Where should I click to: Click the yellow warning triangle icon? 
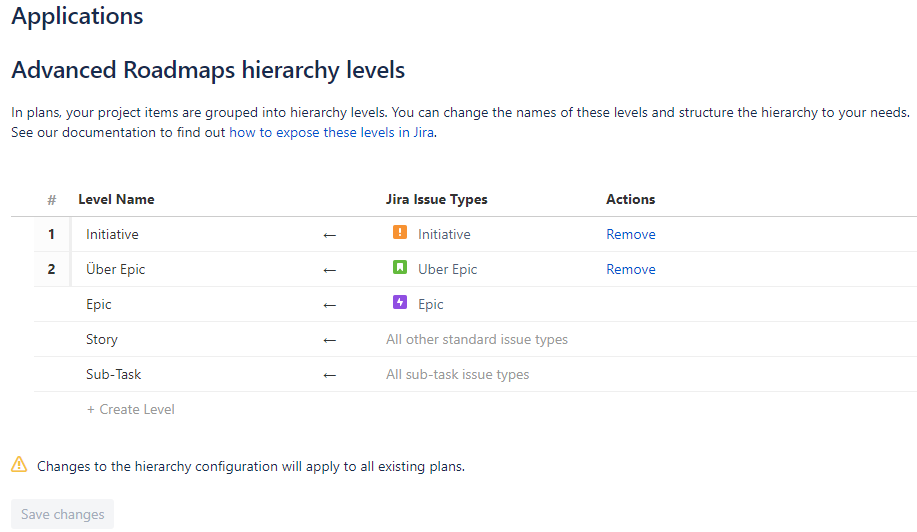pyautogui.click(x=19, y=465)
